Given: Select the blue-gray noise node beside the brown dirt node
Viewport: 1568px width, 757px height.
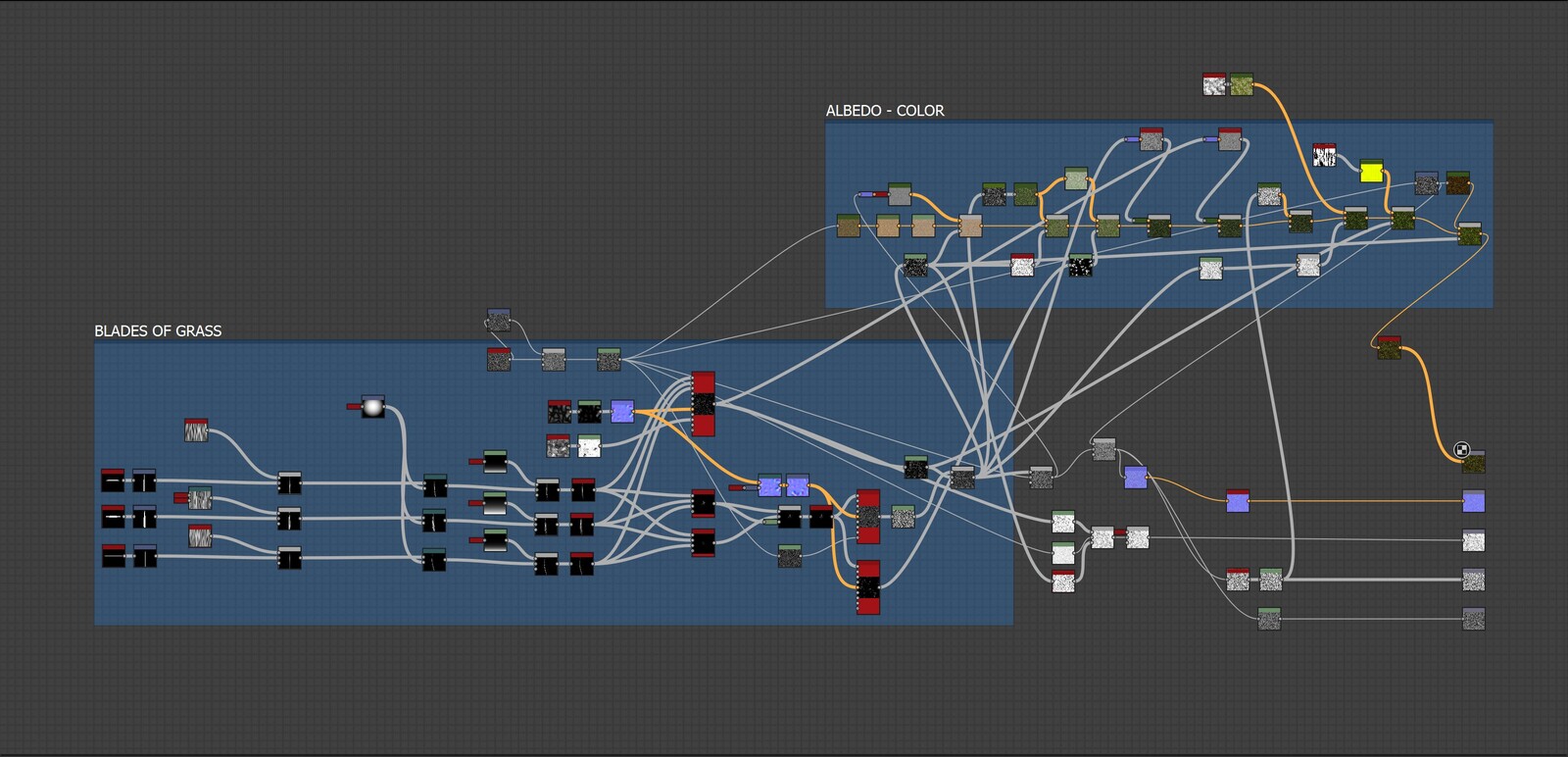Looking at the screenshot, I should [1427, 183].
